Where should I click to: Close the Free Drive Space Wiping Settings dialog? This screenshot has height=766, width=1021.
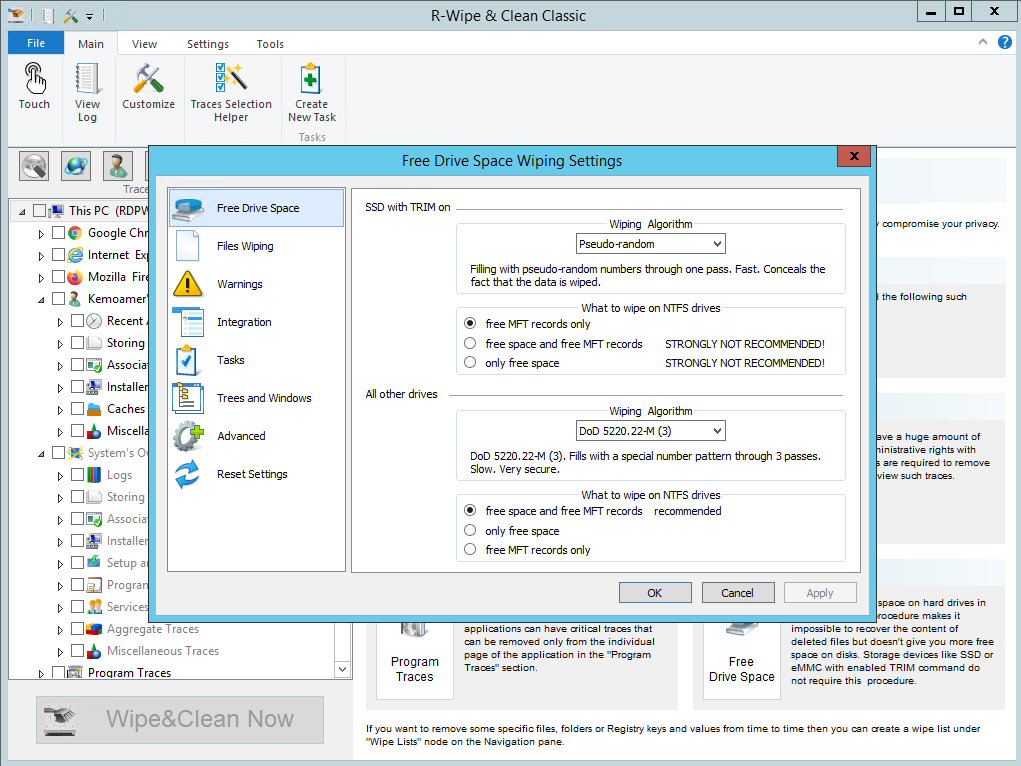pos(854,156)
